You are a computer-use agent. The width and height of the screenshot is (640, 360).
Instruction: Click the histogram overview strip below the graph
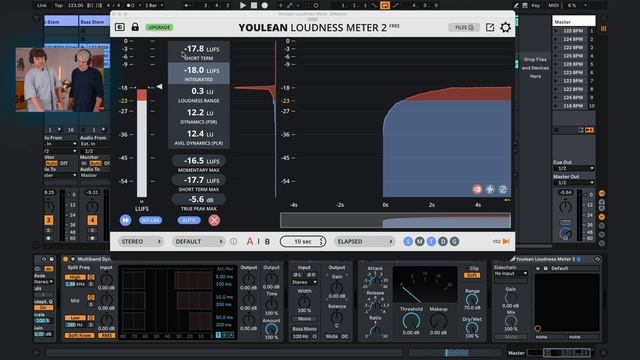coord(395,220)
